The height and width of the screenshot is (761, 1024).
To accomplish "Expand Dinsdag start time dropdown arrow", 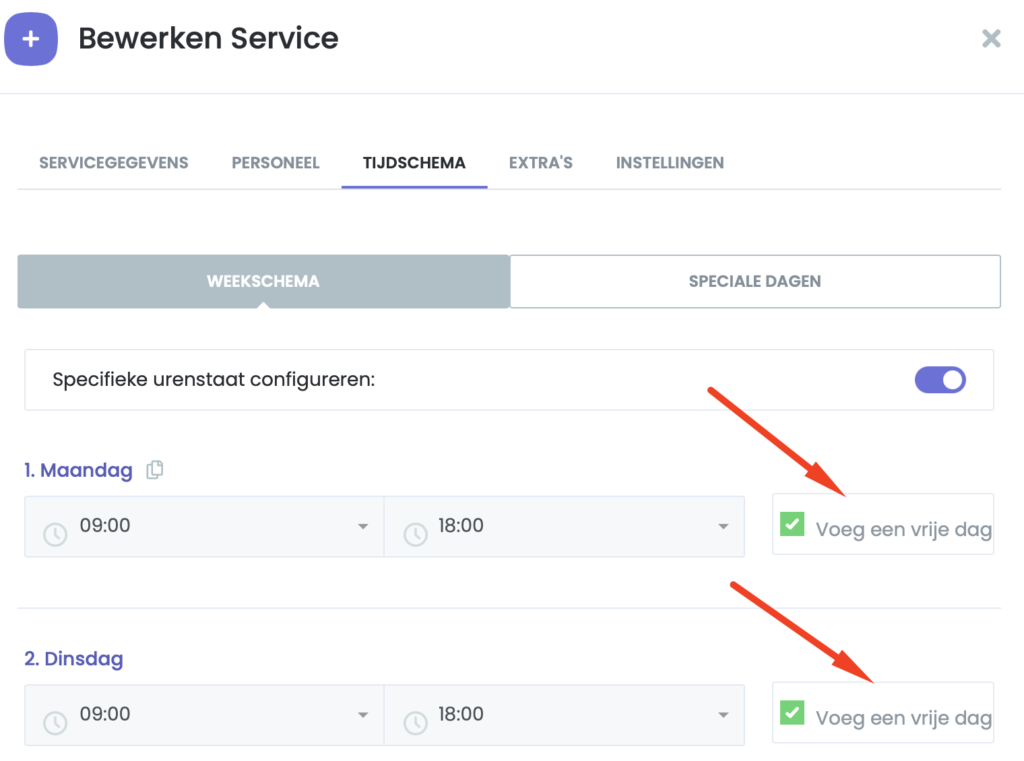I will 363,716.
